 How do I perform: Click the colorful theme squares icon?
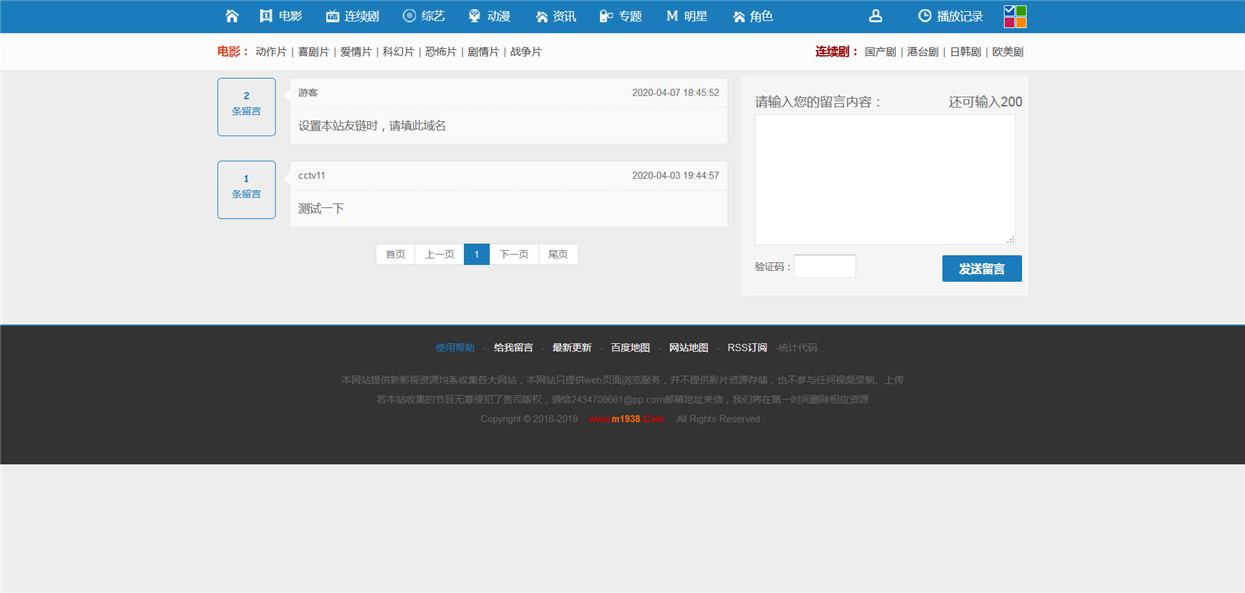point(1015,16)
